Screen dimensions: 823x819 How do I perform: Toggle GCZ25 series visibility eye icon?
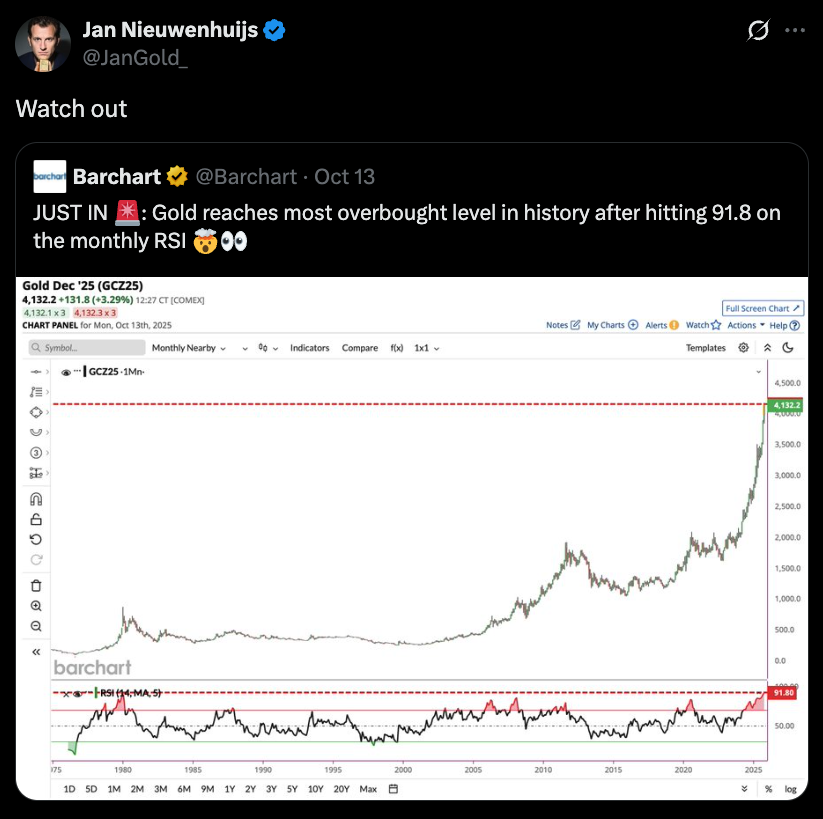(x=66, y=372)
